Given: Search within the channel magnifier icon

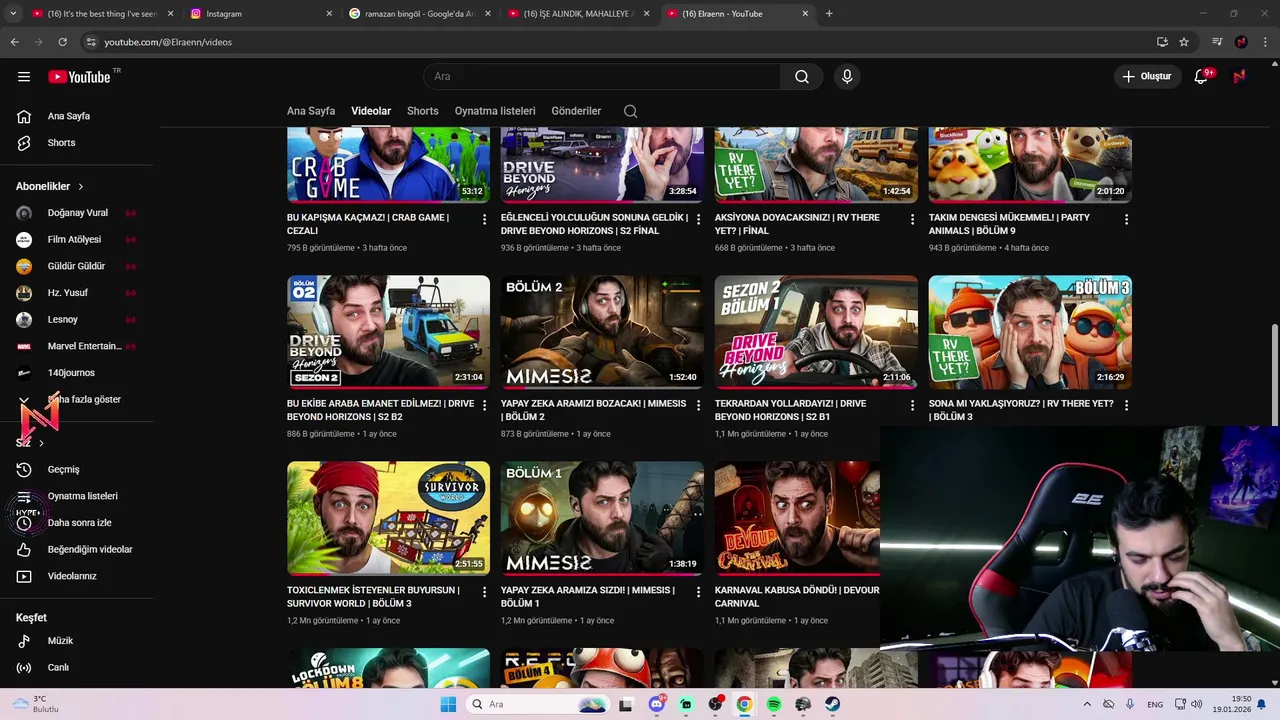Looking at the screenshot, I should click(x=630, y=111).
